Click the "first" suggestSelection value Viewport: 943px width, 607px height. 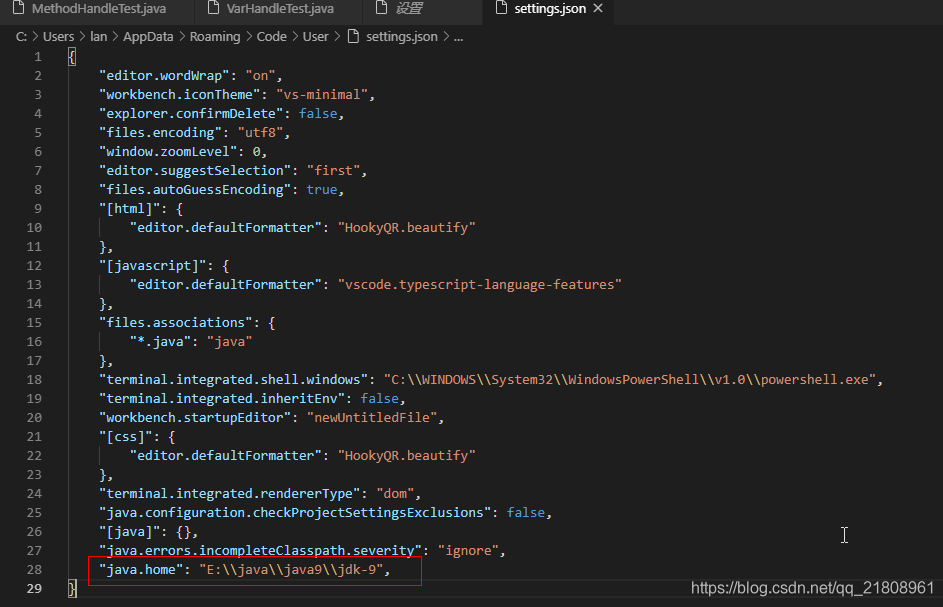(333, 171)
